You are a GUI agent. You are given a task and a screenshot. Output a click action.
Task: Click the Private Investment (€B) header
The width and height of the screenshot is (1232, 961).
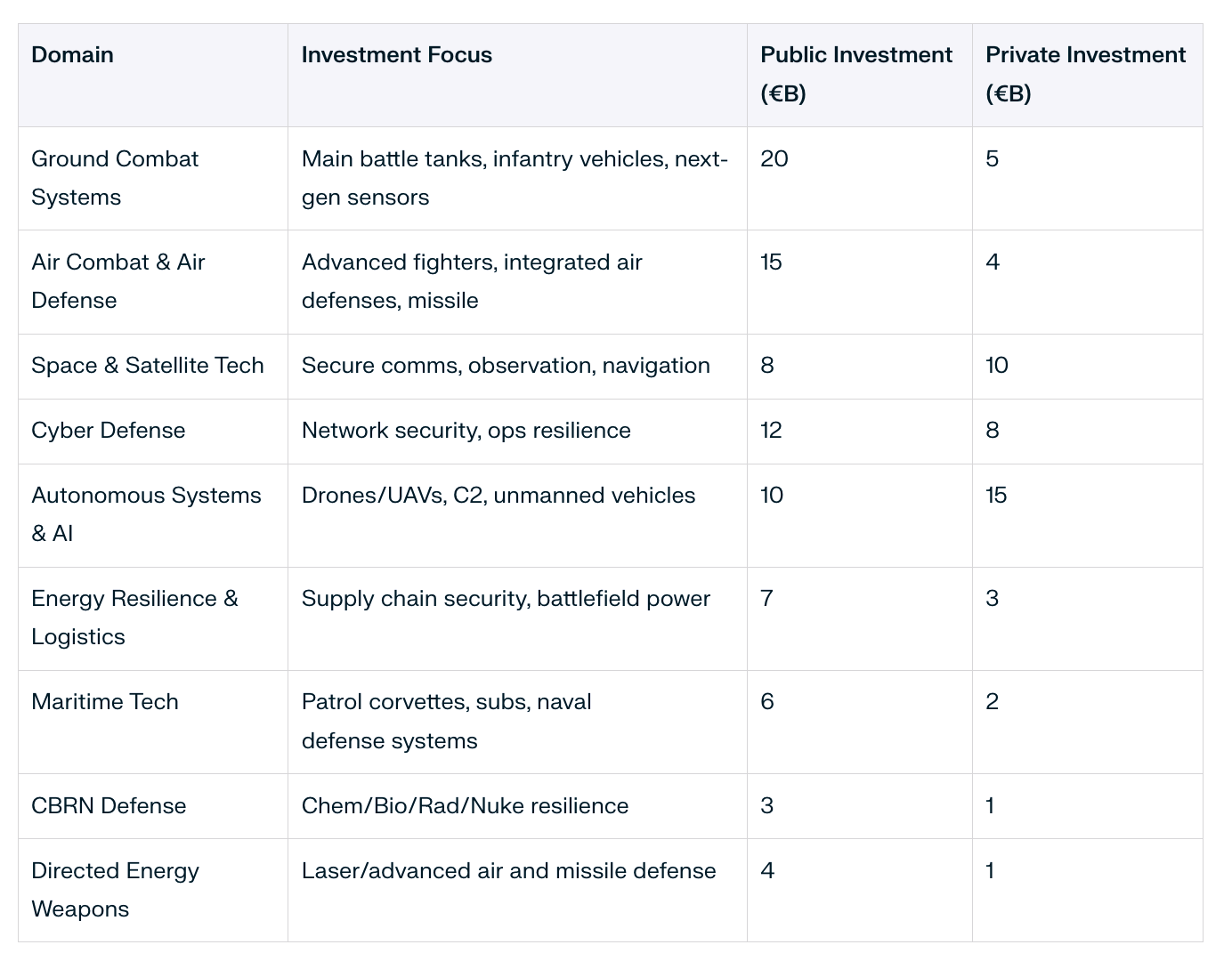1085,74
